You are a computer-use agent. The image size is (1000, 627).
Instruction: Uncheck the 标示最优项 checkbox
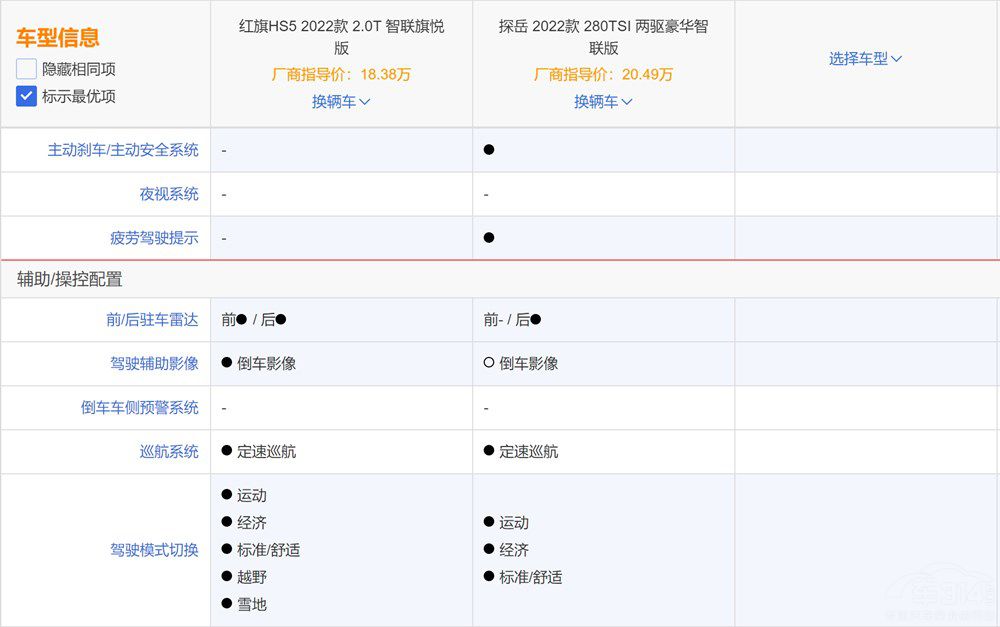click(27, 96)
